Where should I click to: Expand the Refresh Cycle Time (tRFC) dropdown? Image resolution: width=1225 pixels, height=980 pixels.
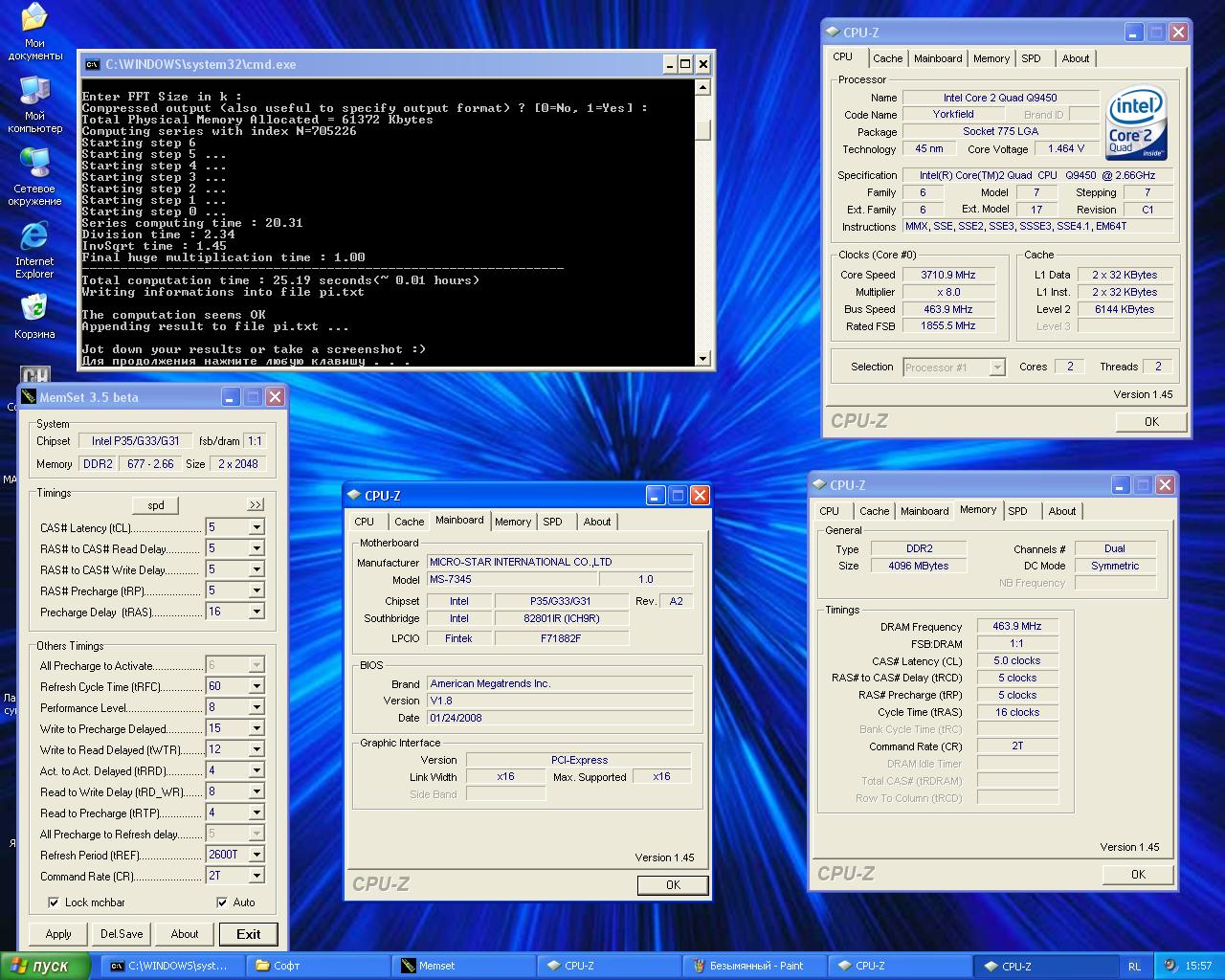[x=256, y=686]
